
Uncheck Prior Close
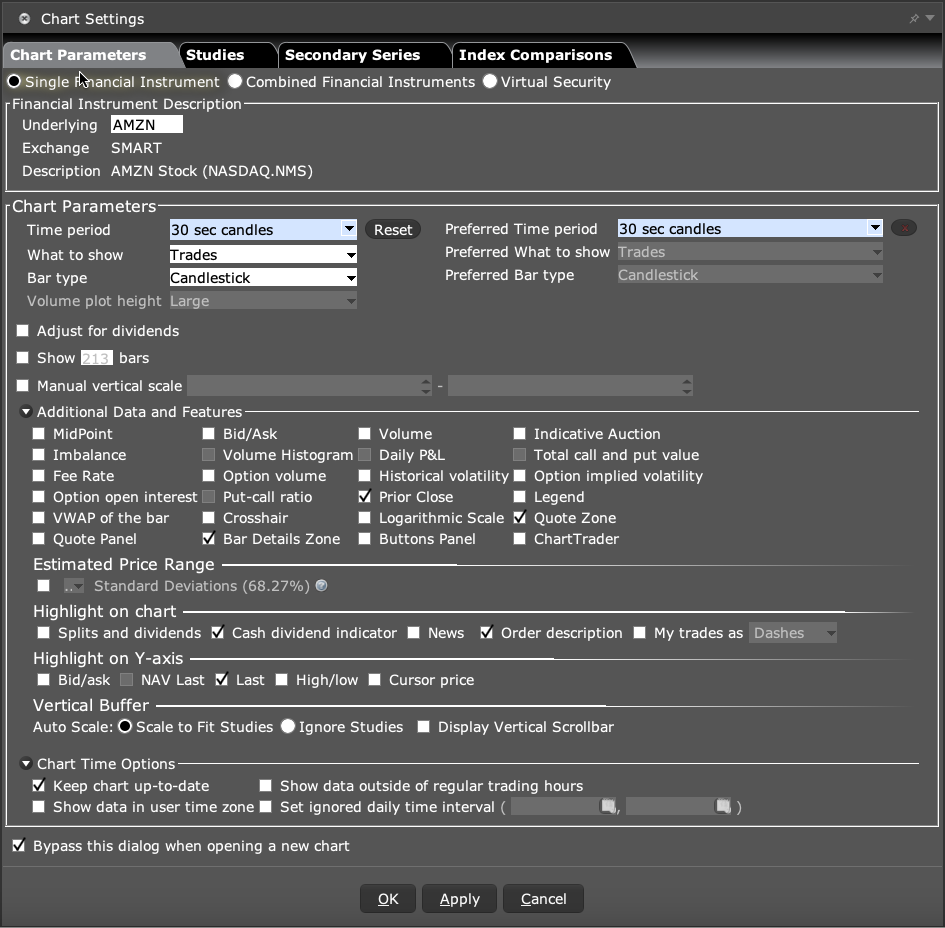(365, 497)
